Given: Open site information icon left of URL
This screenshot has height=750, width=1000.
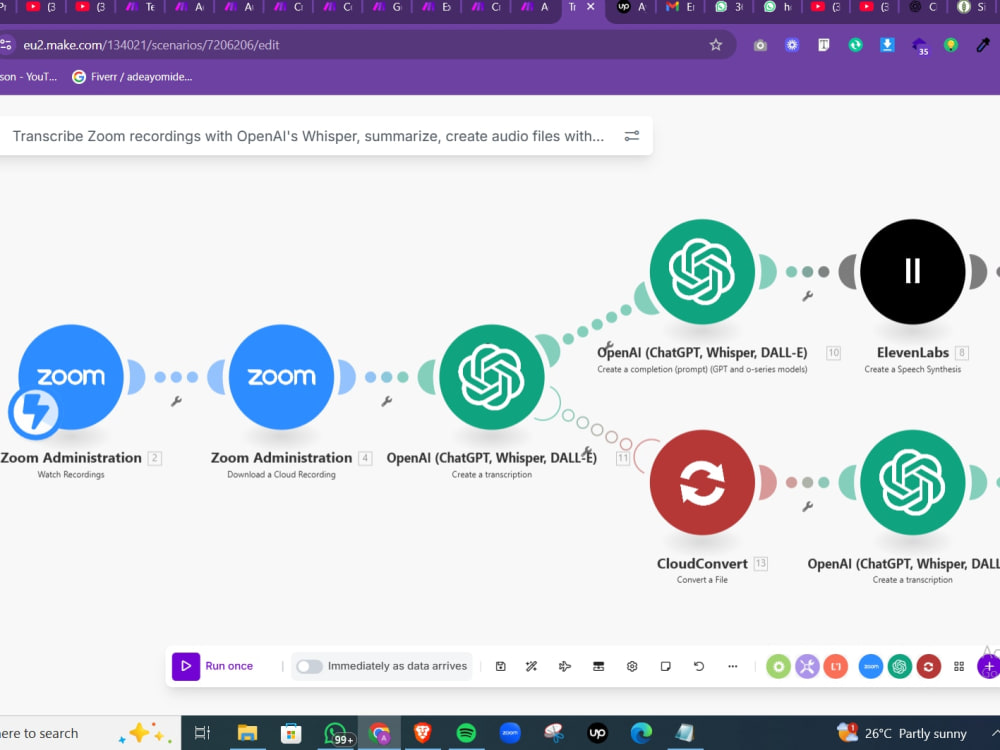Looking at the screenshot, I should click(6, 45).
